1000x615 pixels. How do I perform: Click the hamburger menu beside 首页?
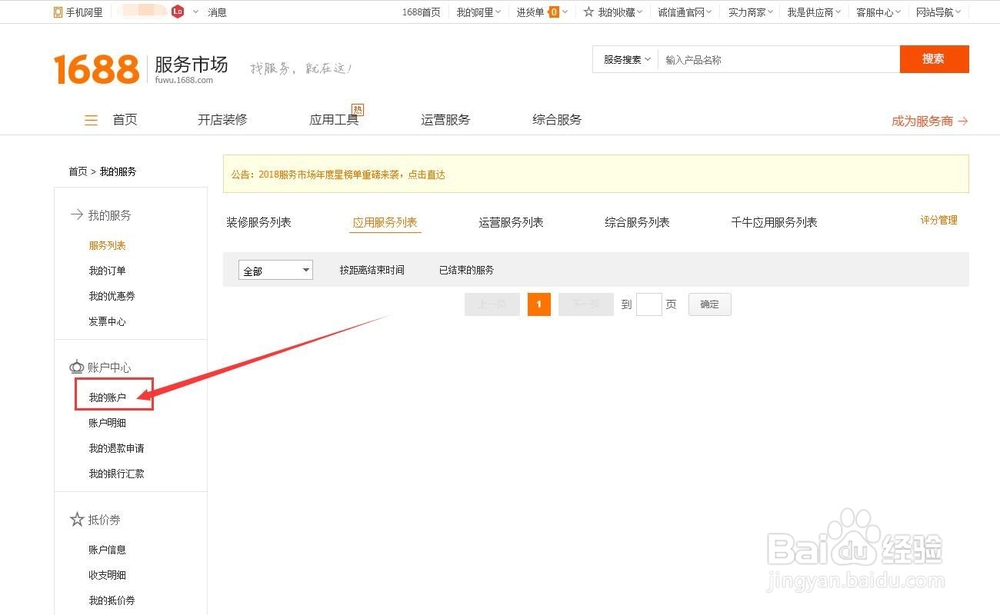pos(90,119)
